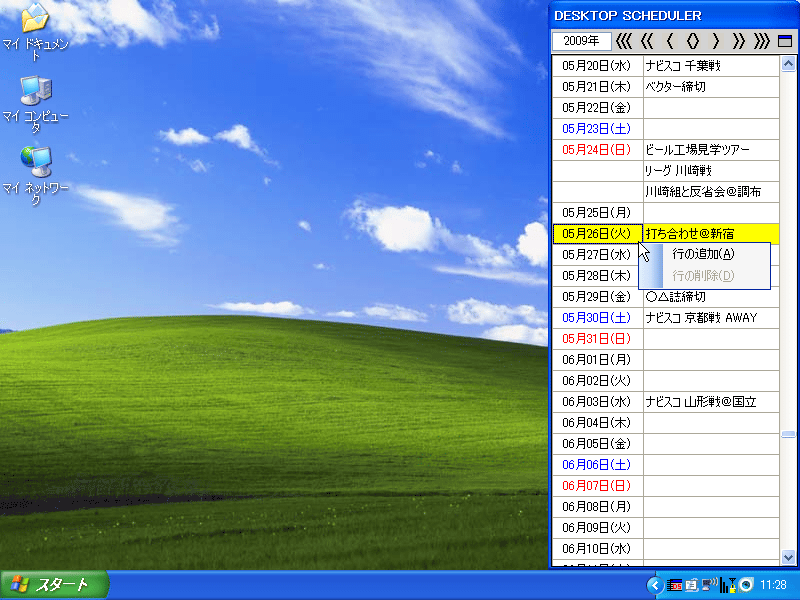The image size is (800, 600).
Task: Click the red 05月24日(日) date cell
Action: pos(597,150)
